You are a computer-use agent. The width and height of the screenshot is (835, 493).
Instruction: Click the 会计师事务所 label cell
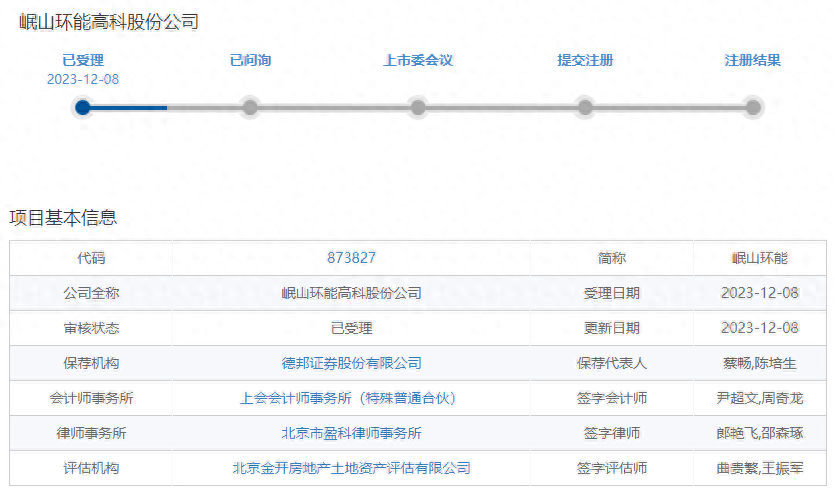coord(91,398)
